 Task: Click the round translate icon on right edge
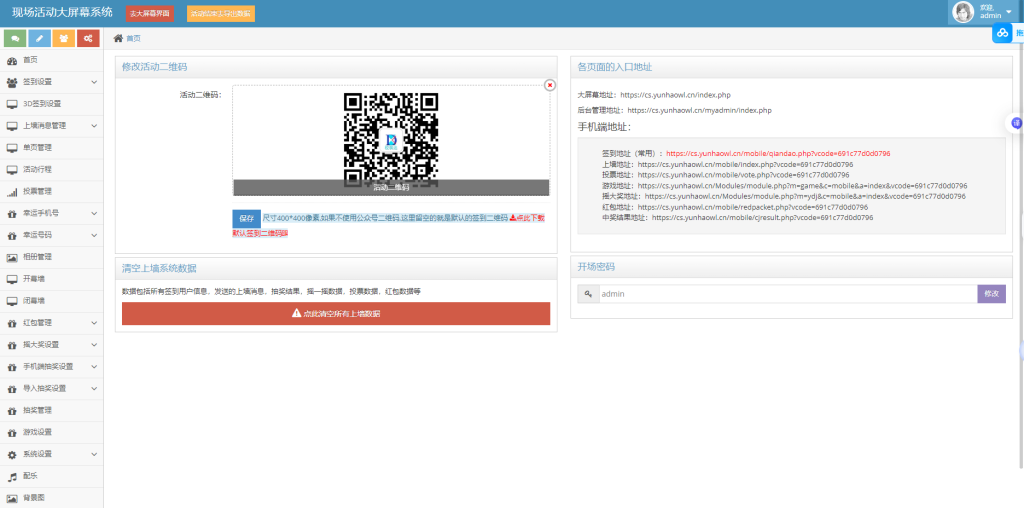pos(1016,123)
